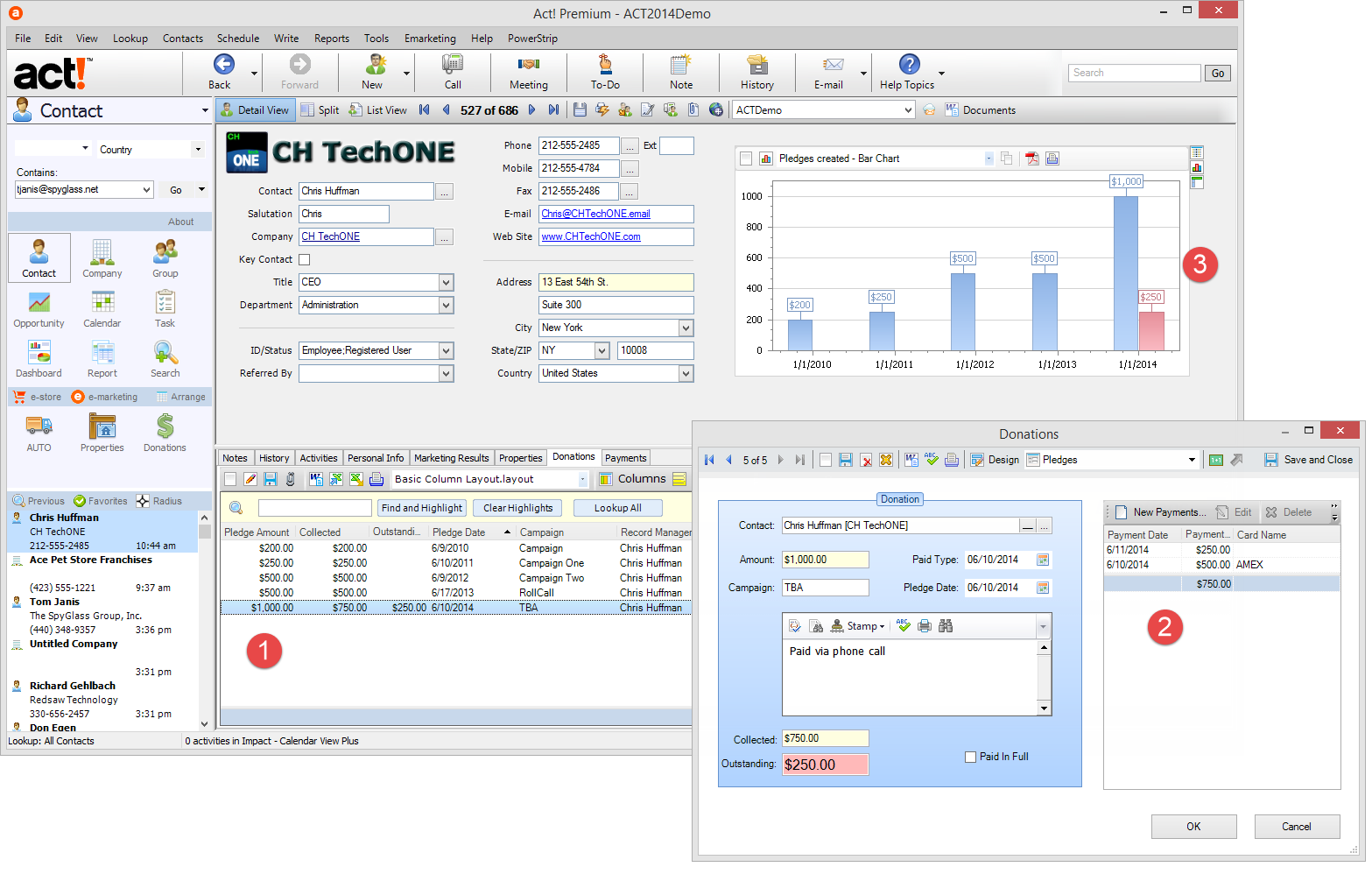
Task: Open the Donations dollar icon
Action: click(x=165, y=433)
